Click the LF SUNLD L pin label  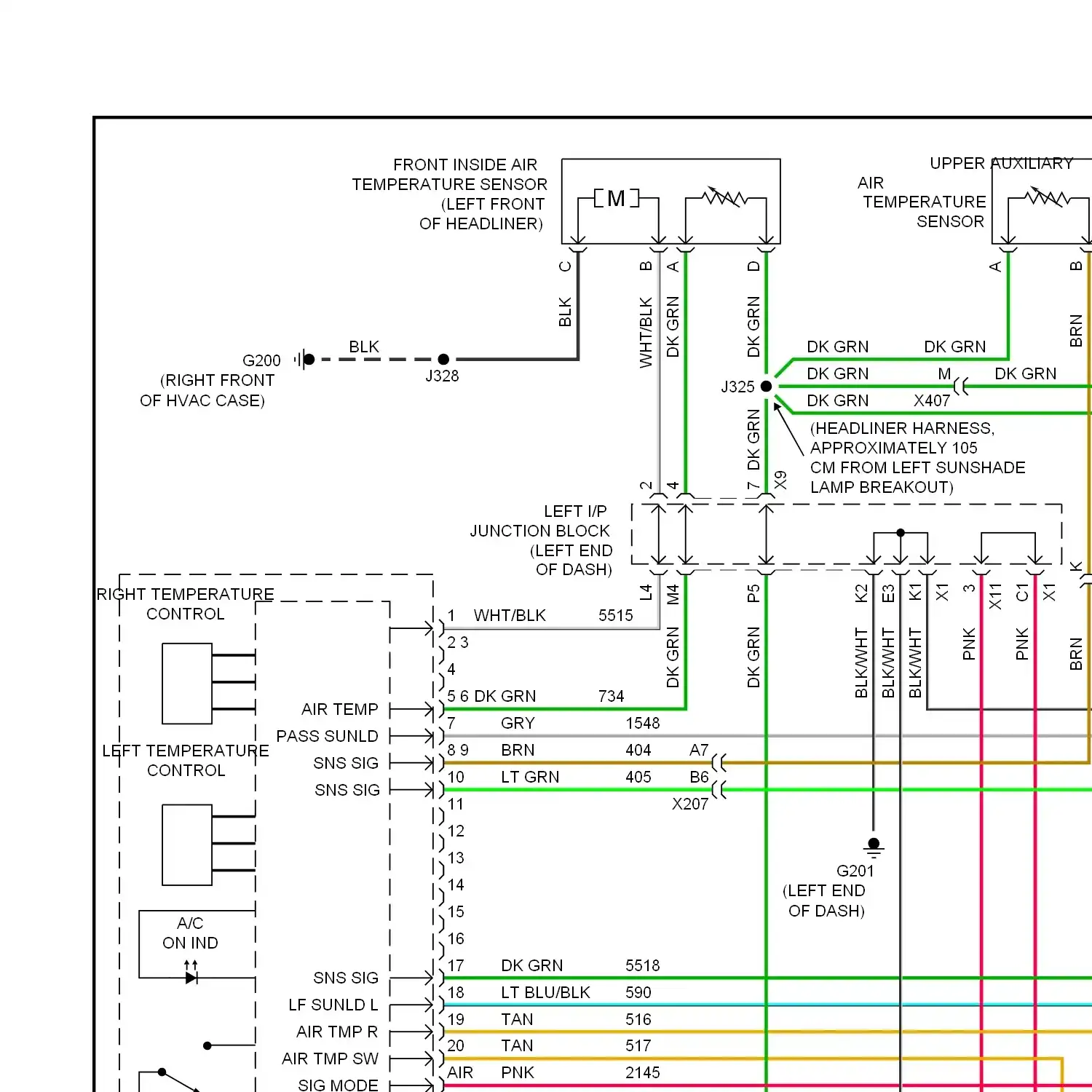tap(333, 1005)
